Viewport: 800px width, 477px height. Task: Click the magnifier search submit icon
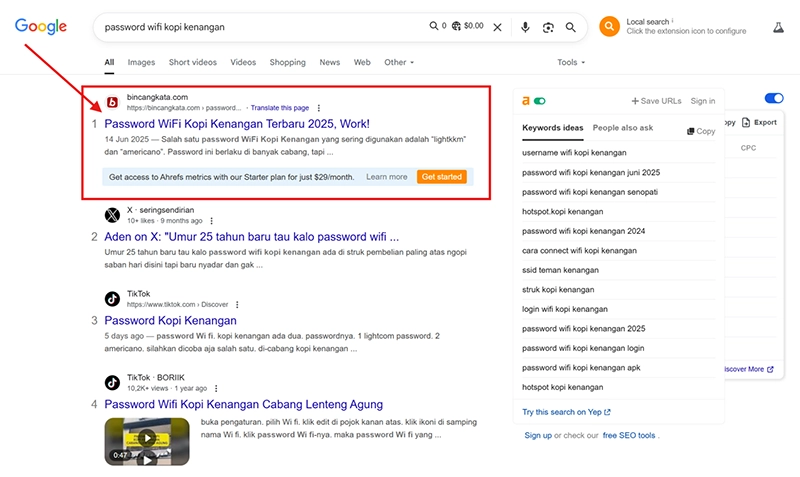[x=571, y=27]
